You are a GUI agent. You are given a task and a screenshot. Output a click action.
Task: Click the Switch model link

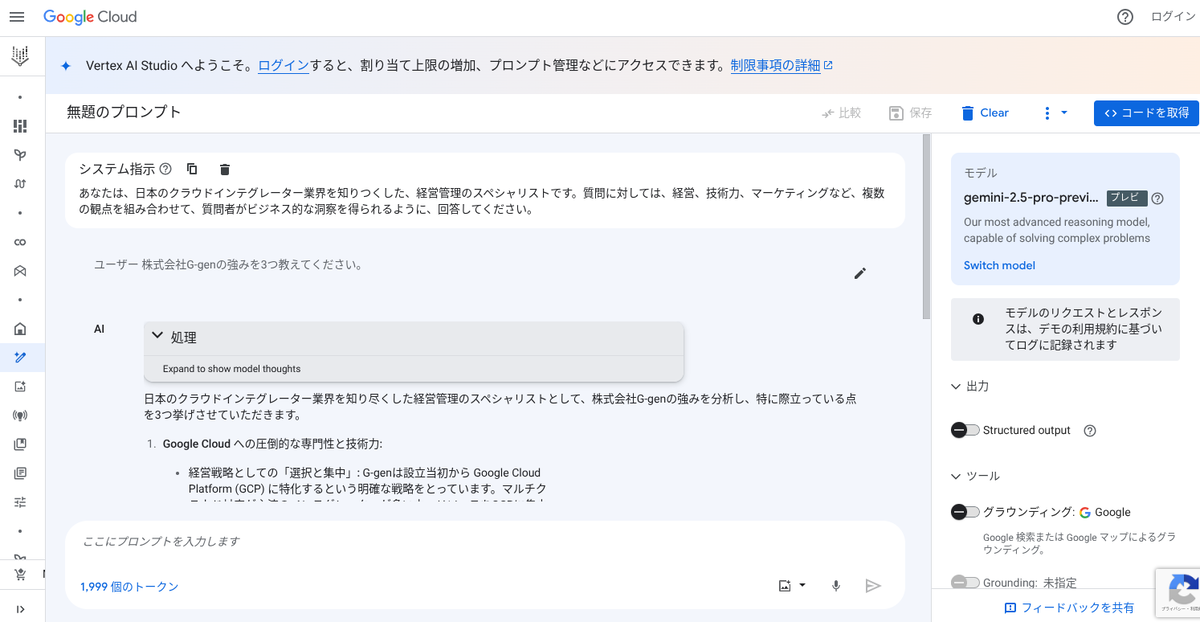(999, 265)
